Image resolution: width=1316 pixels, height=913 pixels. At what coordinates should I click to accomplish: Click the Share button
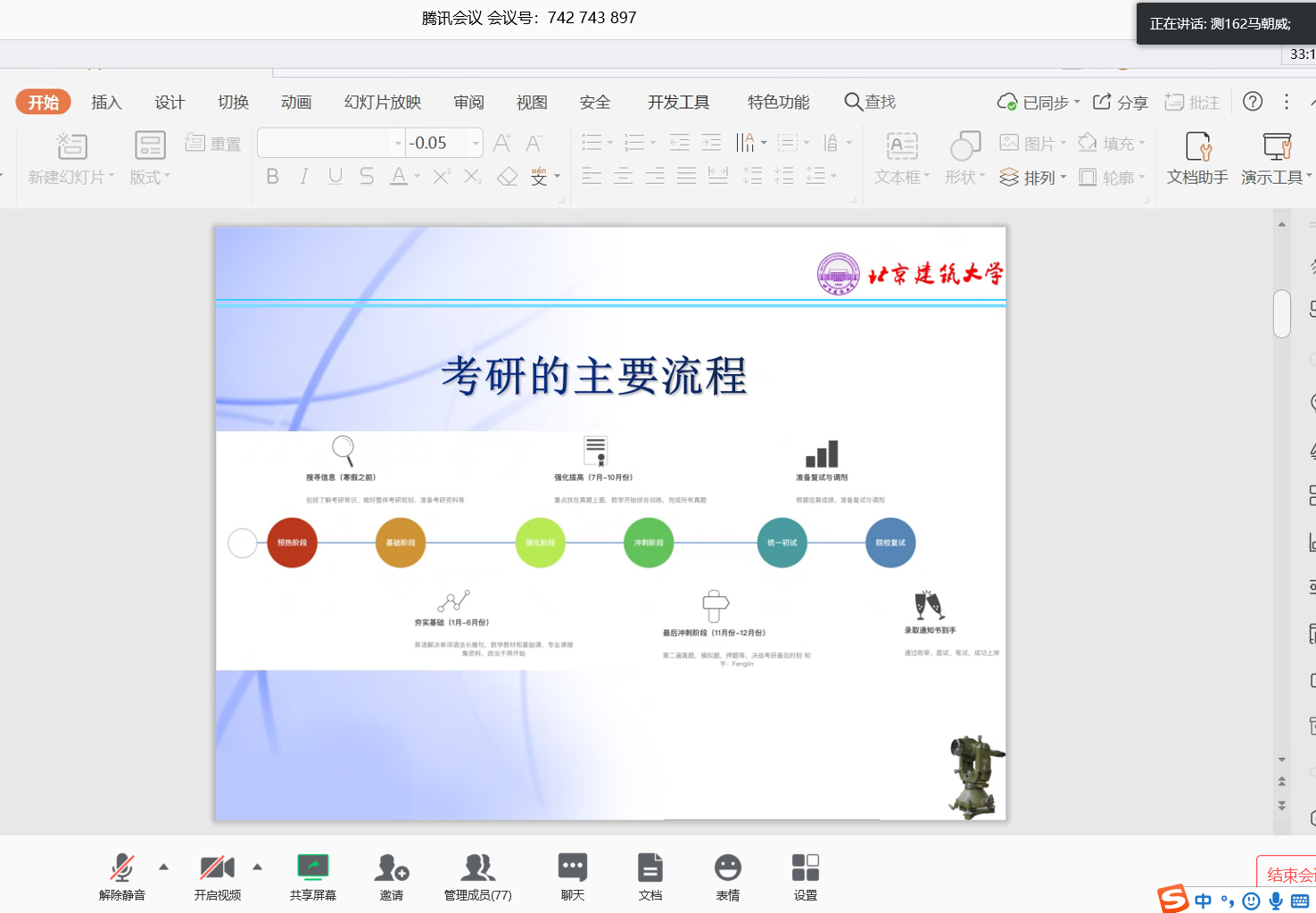[x=1121, y=103]
